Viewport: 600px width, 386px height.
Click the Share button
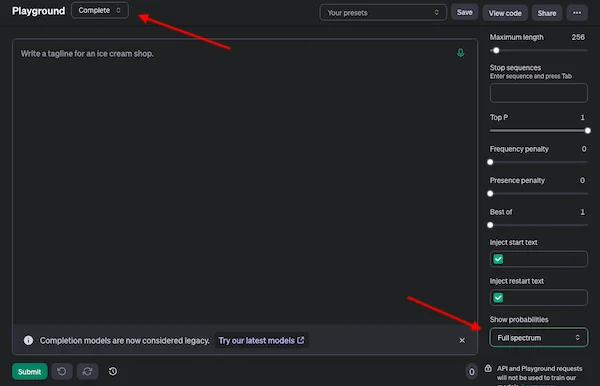point(547,13)
